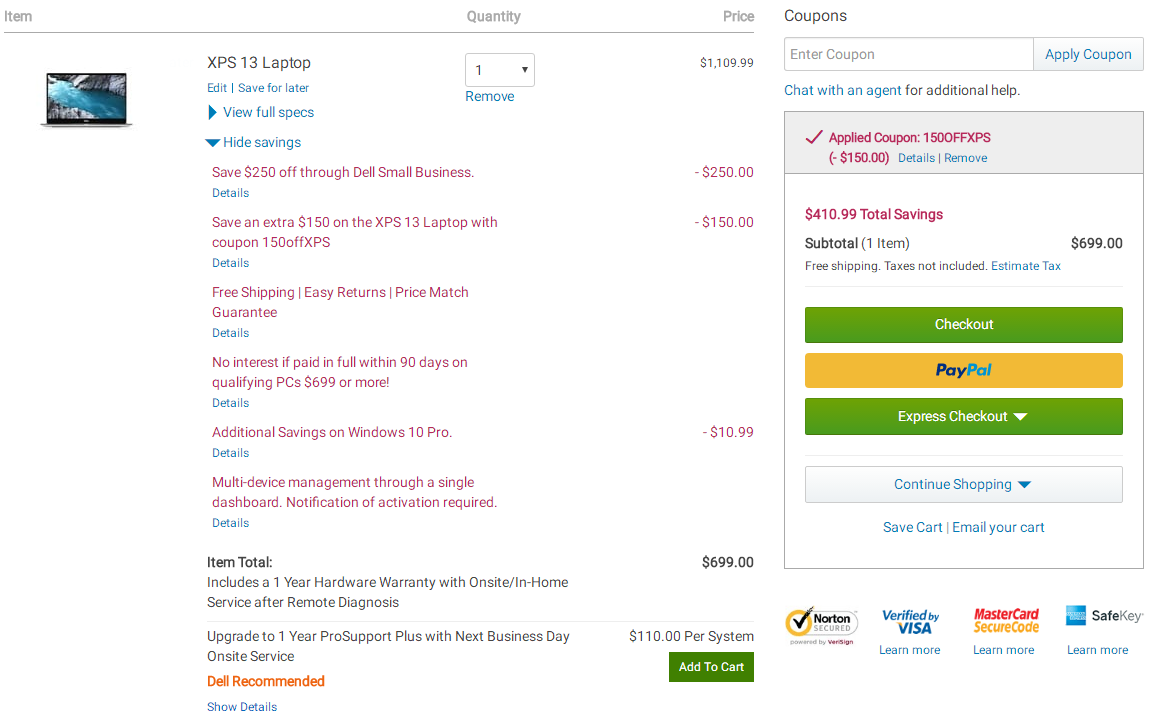
Task: Click the $110.00 Per System text
Action: (691, 636)
